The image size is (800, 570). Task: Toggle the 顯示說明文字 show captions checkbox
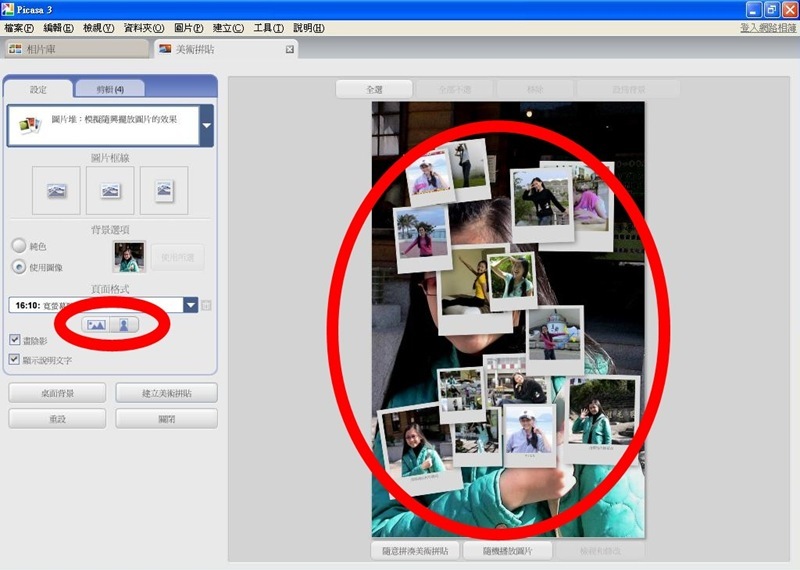(x=15, y=359)
